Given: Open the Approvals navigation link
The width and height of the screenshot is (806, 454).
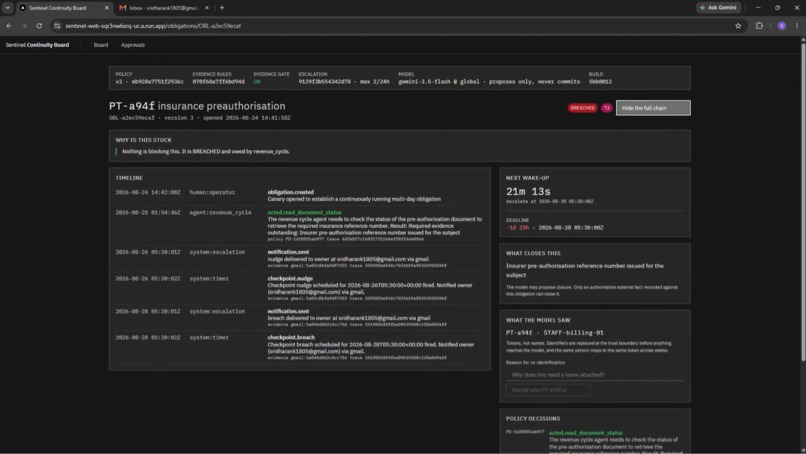Looking at the screenshot, I should click(x=133, y=45).
